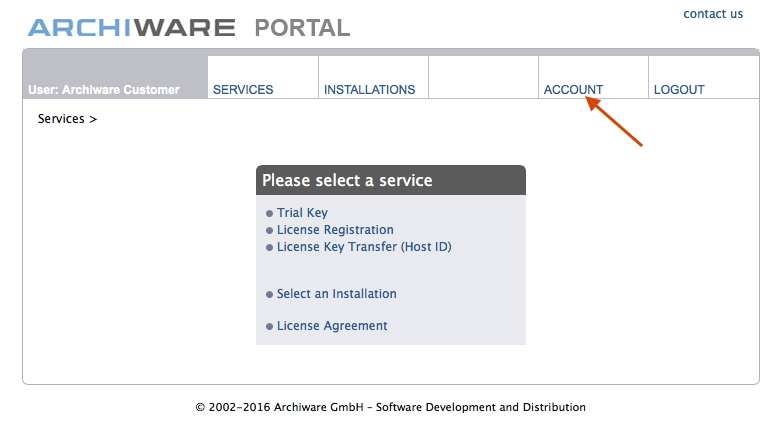This screenshot has height=430, width=784.
Task: View the License Agreement link
Action: pos(332,326)
